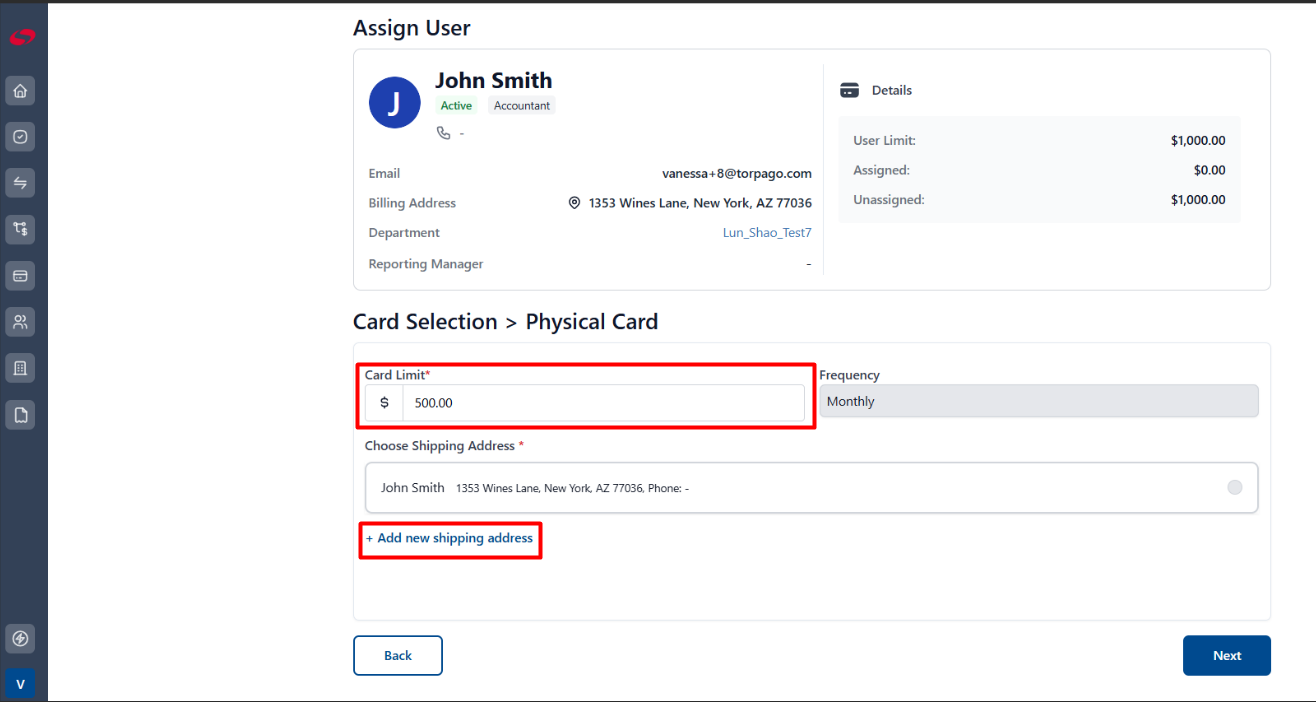Open the V user profile avatar
Screen dimensions: 1316x702
(20, 684)
